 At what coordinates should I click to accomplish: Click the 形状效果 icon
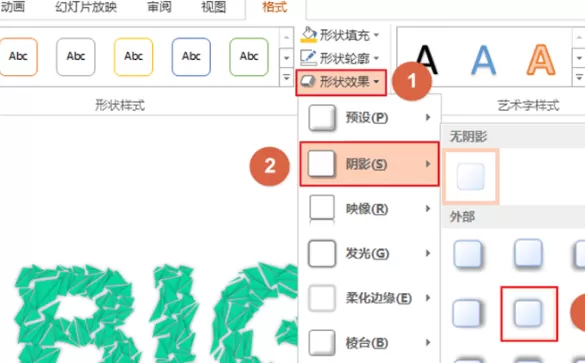pyautogui.click(x=308, y=81)
